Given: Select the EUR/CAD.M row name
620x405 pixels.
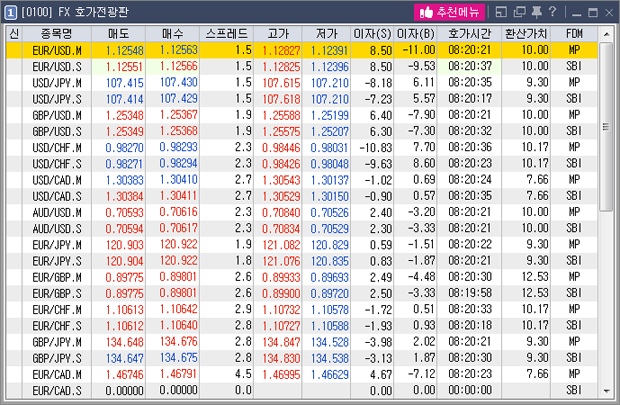Looking at the screenshot, I should 57,375.
